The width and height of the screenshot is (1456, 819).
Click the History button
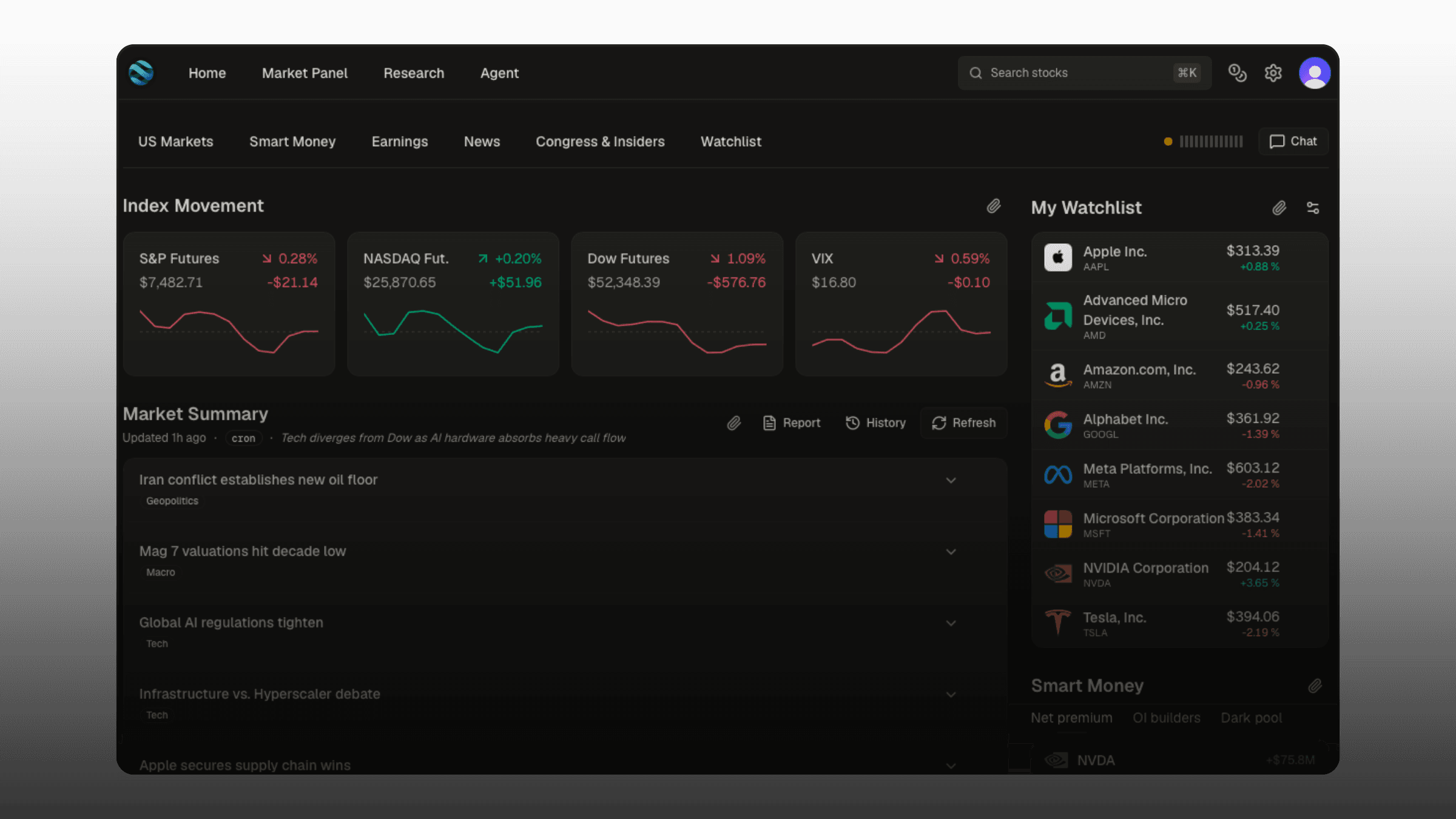(x=875, y=423)
